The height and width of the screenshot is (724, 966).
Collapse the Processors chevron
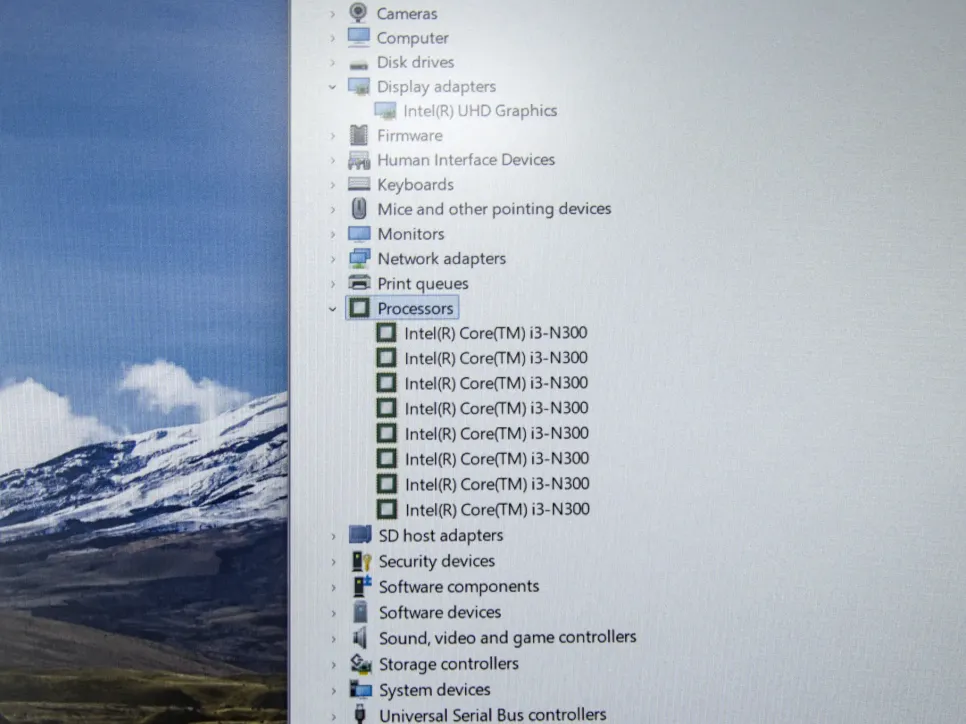click(333, 309)
